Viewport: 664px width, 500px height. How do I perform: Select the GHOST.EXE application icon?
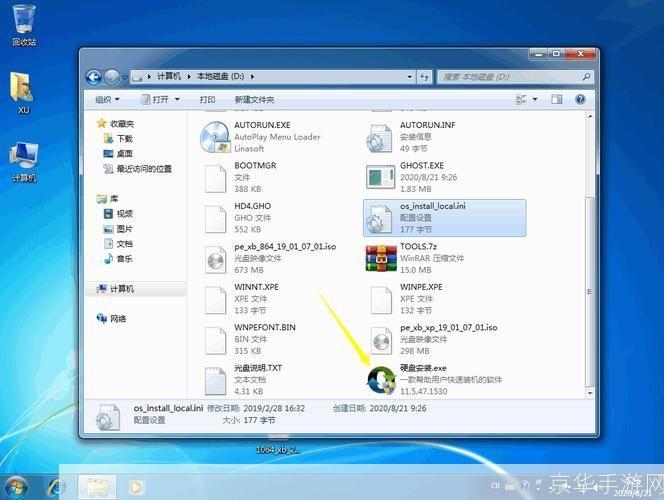381,177
